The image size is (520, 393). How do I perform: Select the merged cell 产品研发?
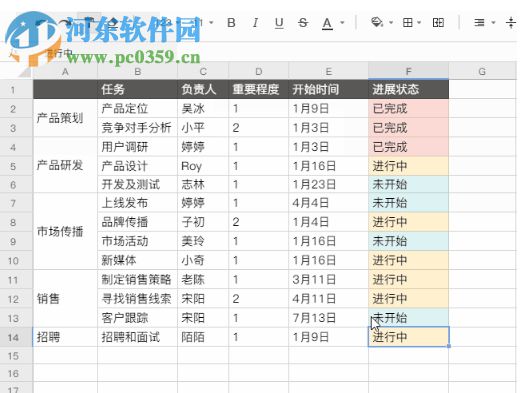tap(65, 165)
